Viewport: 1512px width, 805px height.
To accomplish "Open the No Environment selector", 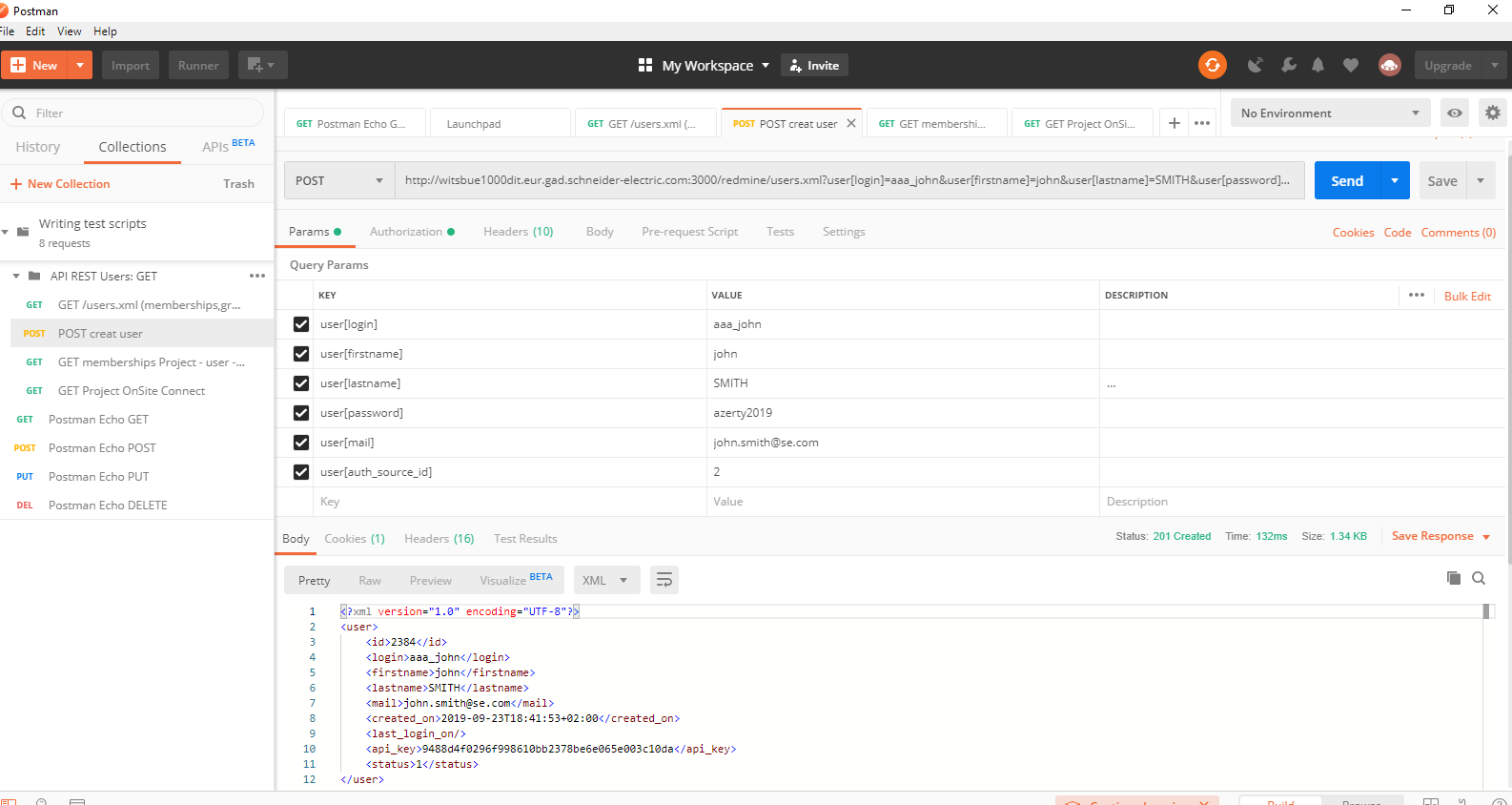I will click(x=1330, y=113).
